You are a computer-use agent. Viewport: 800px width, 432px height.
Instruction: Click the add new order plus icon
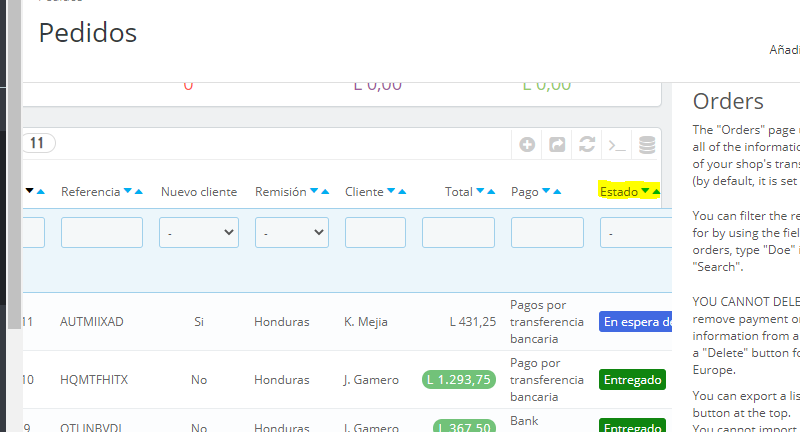[527, 145]
